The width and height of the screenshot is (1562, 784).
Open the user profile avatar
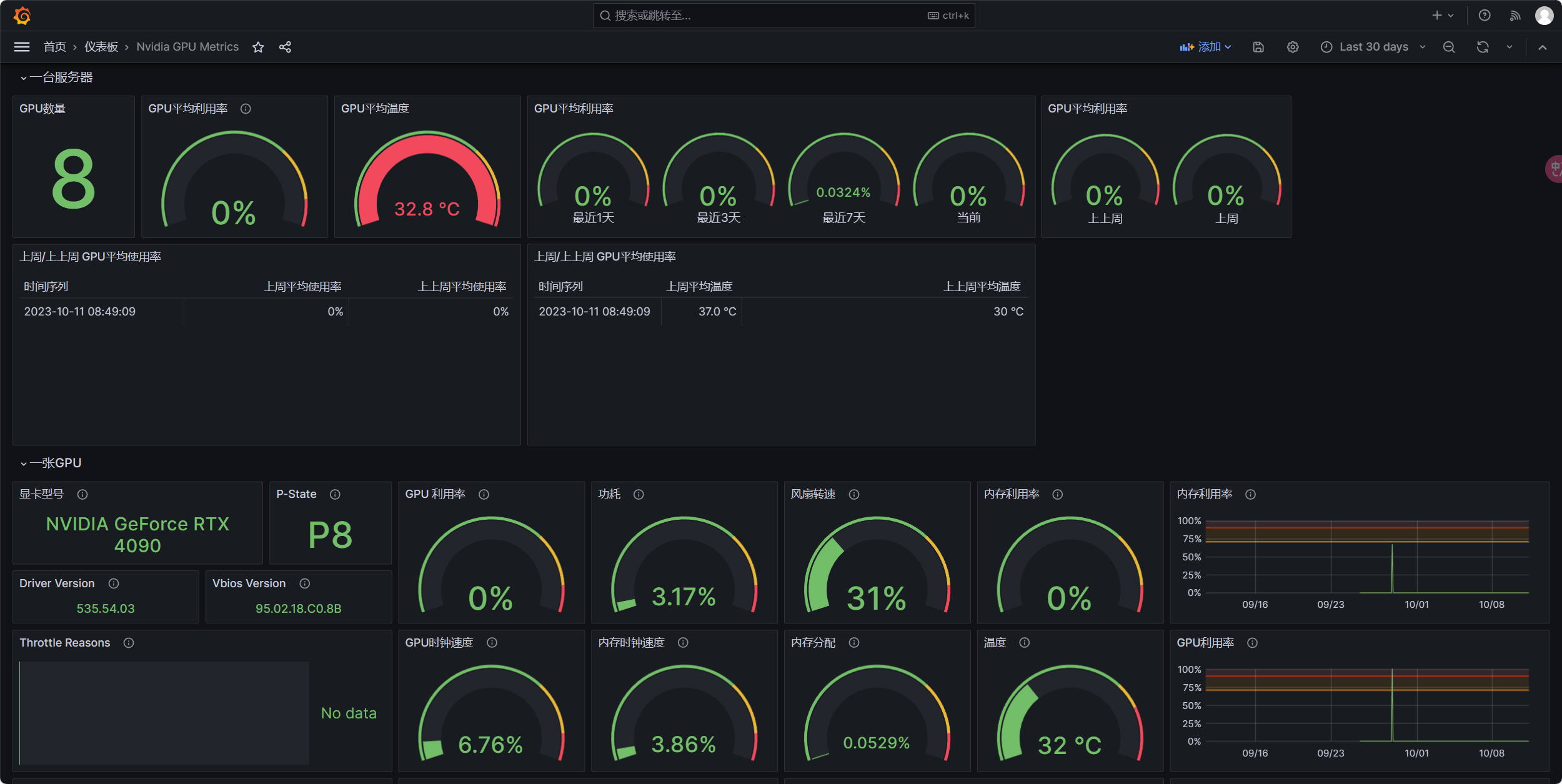(1544, 16)
